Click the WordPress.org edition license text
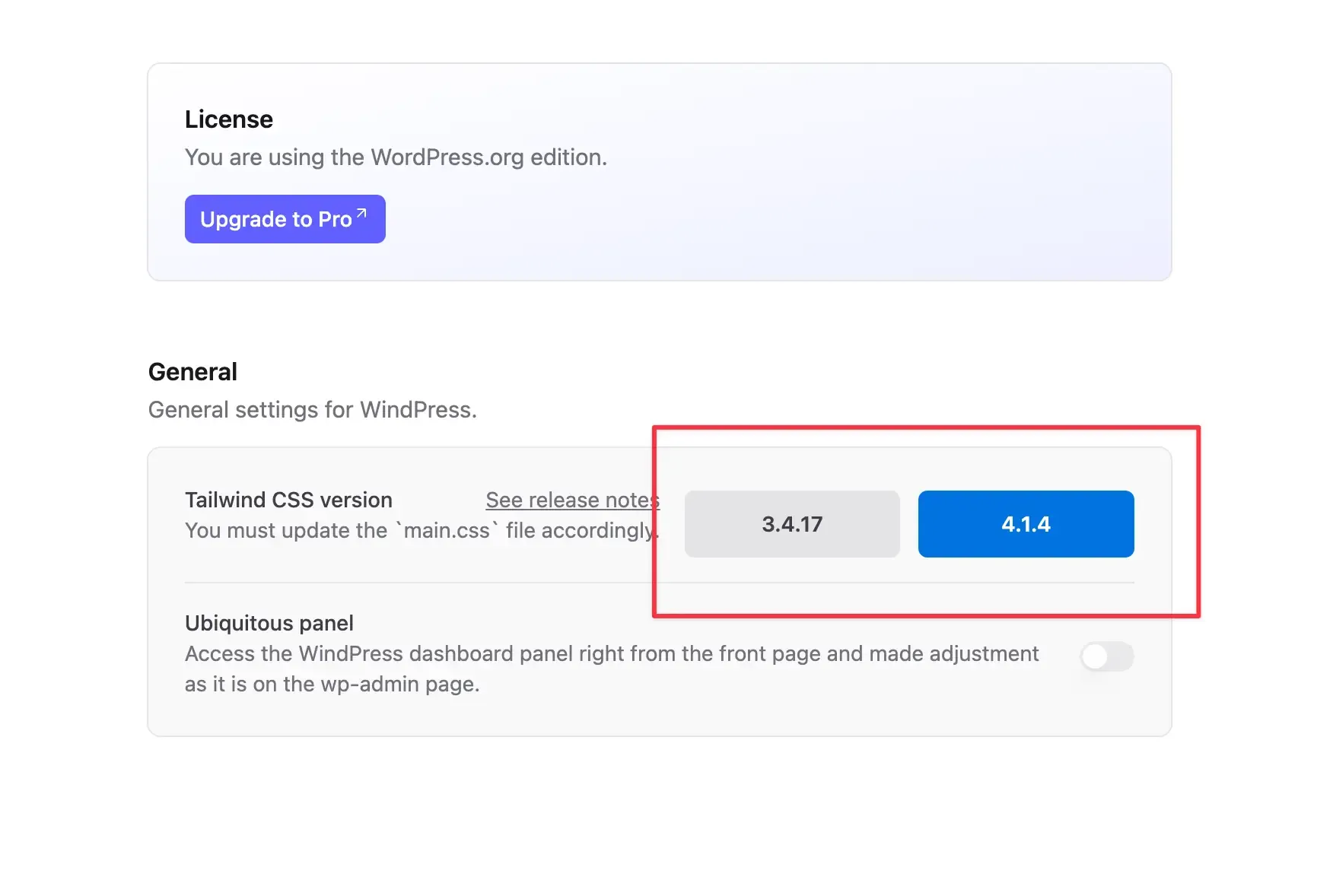 coord(396,157)
